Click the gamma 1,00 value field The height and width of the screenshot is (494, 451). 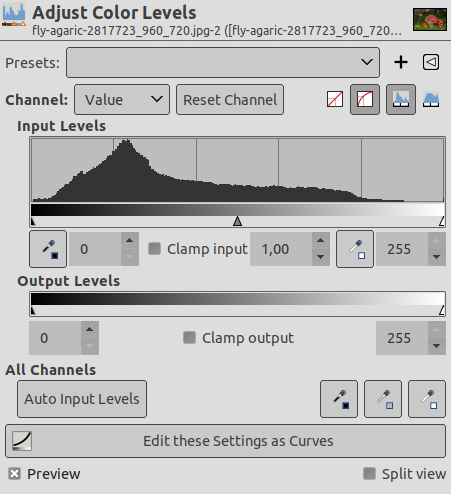click(281, 249)
